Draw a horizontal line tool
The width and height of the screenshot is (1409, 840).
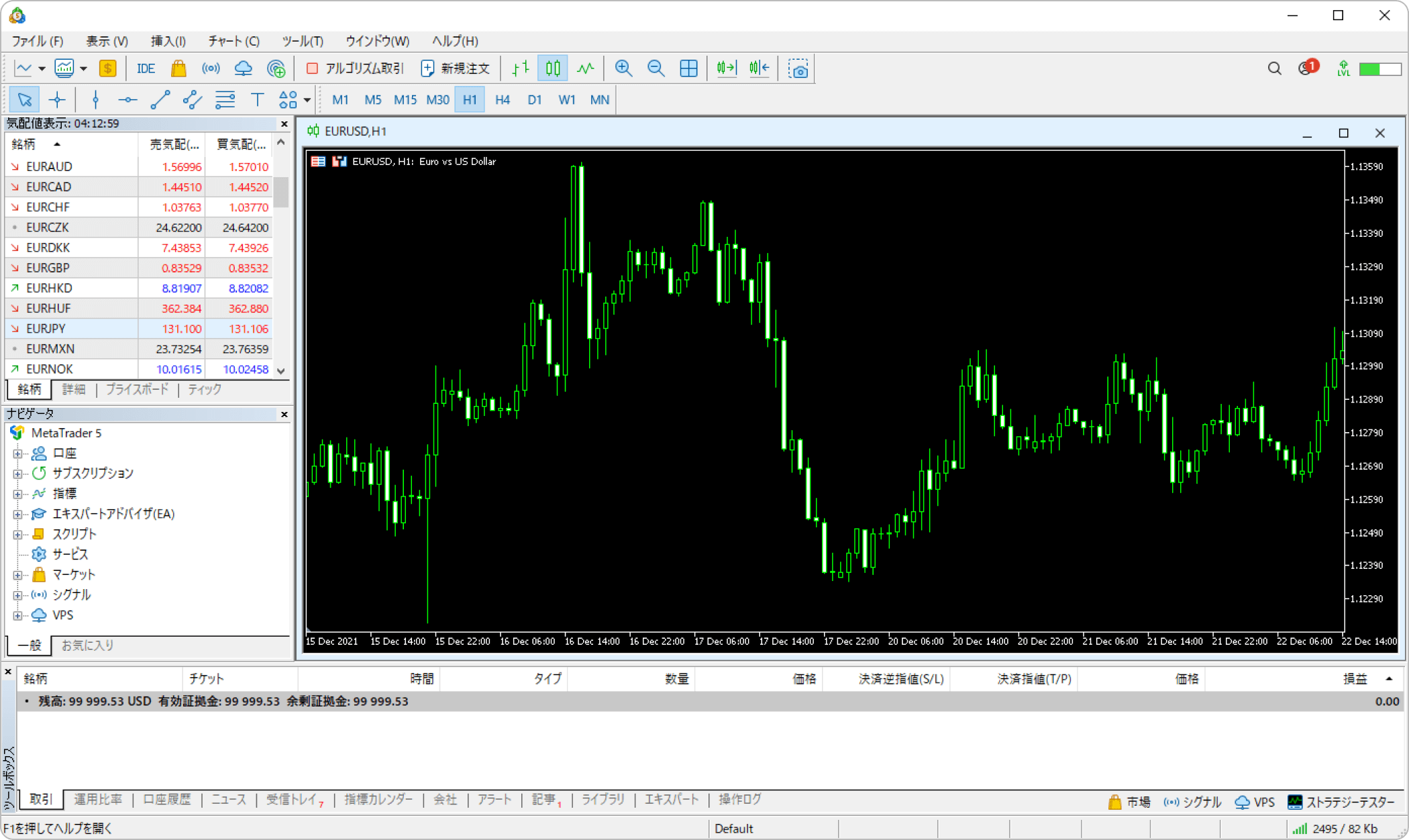127,100
